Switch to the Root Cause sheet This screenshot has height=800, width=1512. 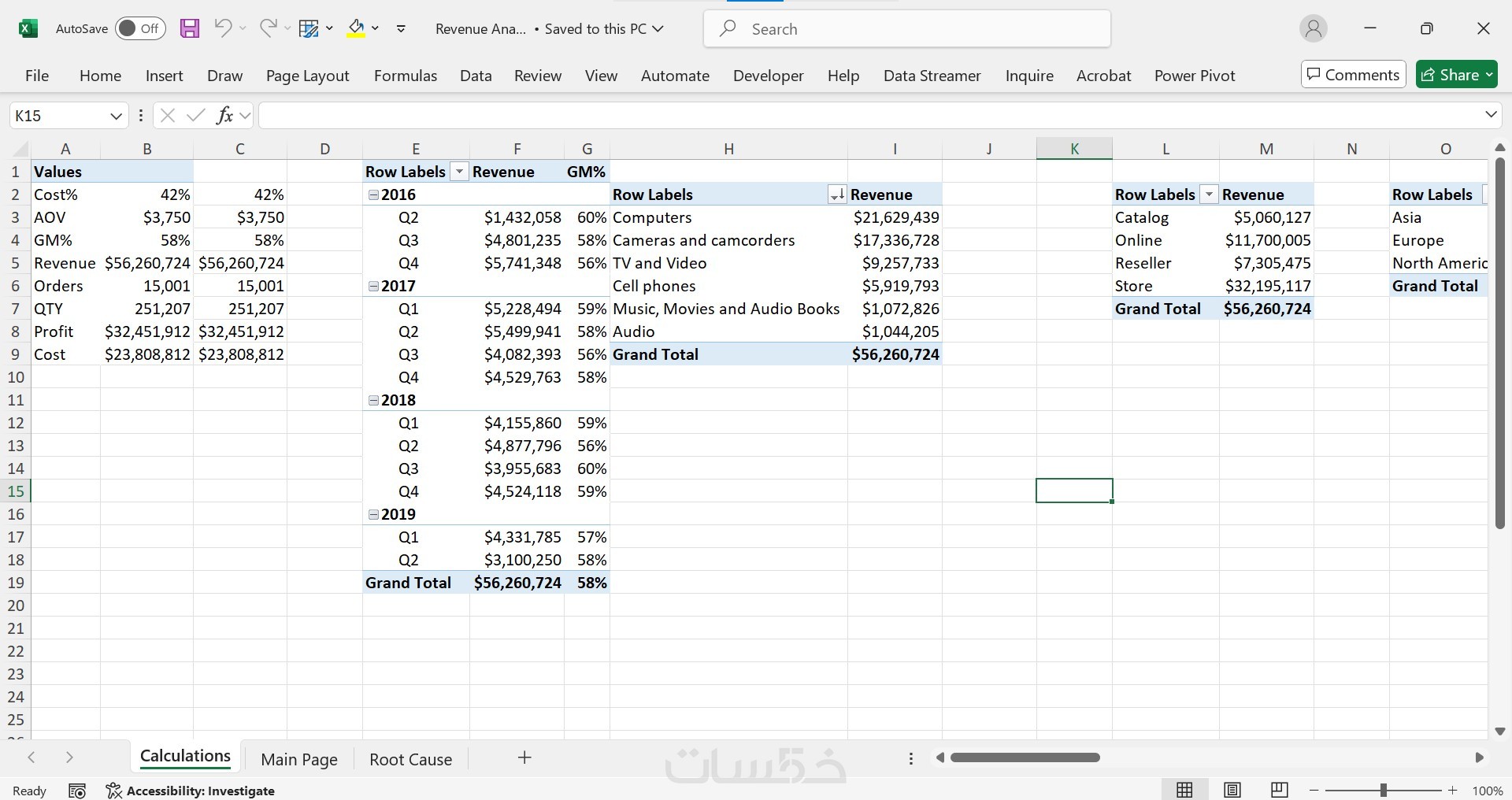[x=410, y=759]
